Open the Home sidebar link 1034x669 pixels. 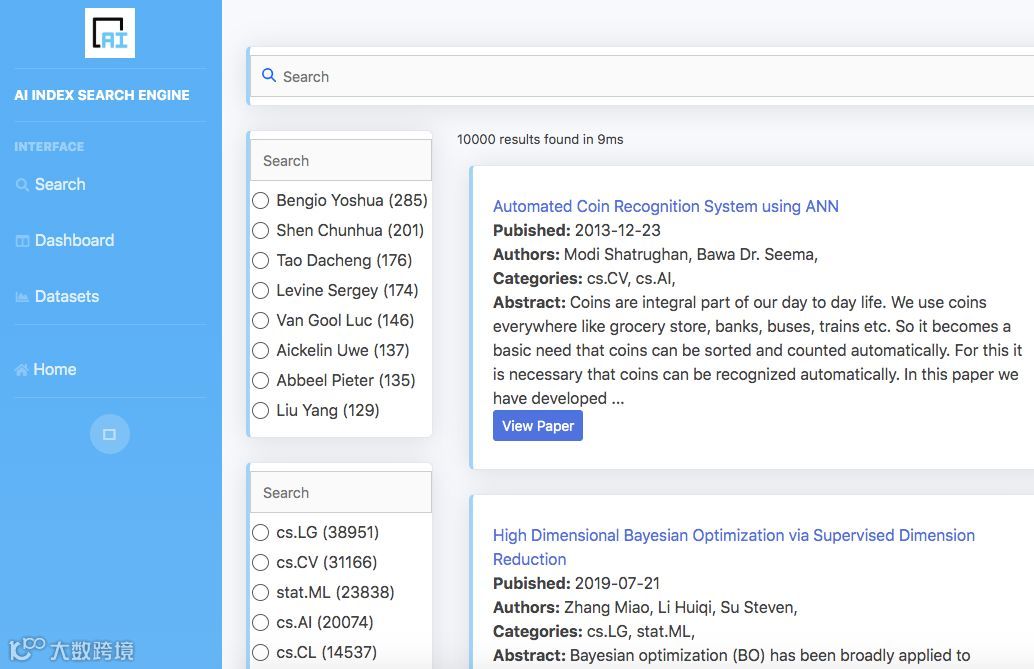point(55,369)
